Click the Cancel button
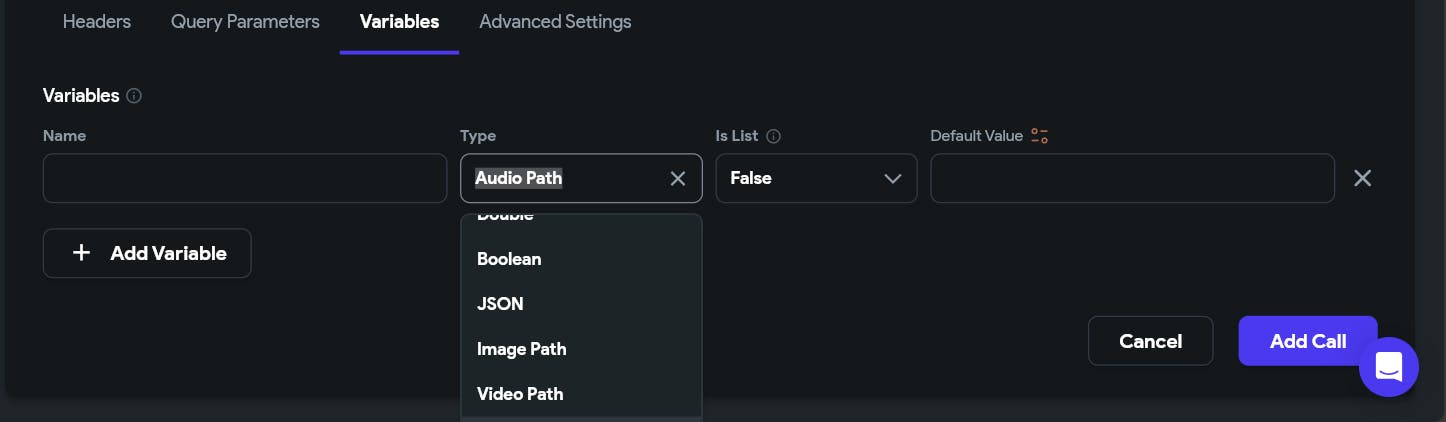The image size is (1446, 422). [x=1150, y=341]
